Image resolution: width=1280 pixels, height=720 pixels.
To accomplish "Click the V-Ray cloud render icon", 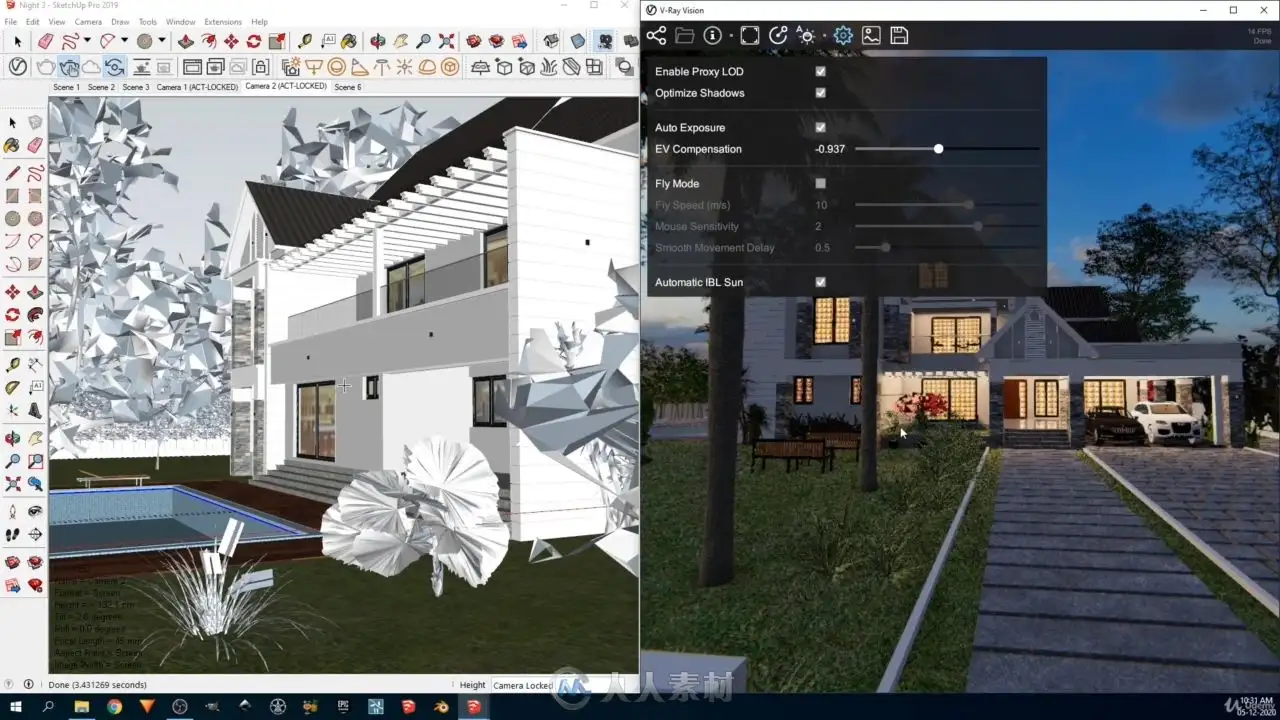I will point(90,68).
